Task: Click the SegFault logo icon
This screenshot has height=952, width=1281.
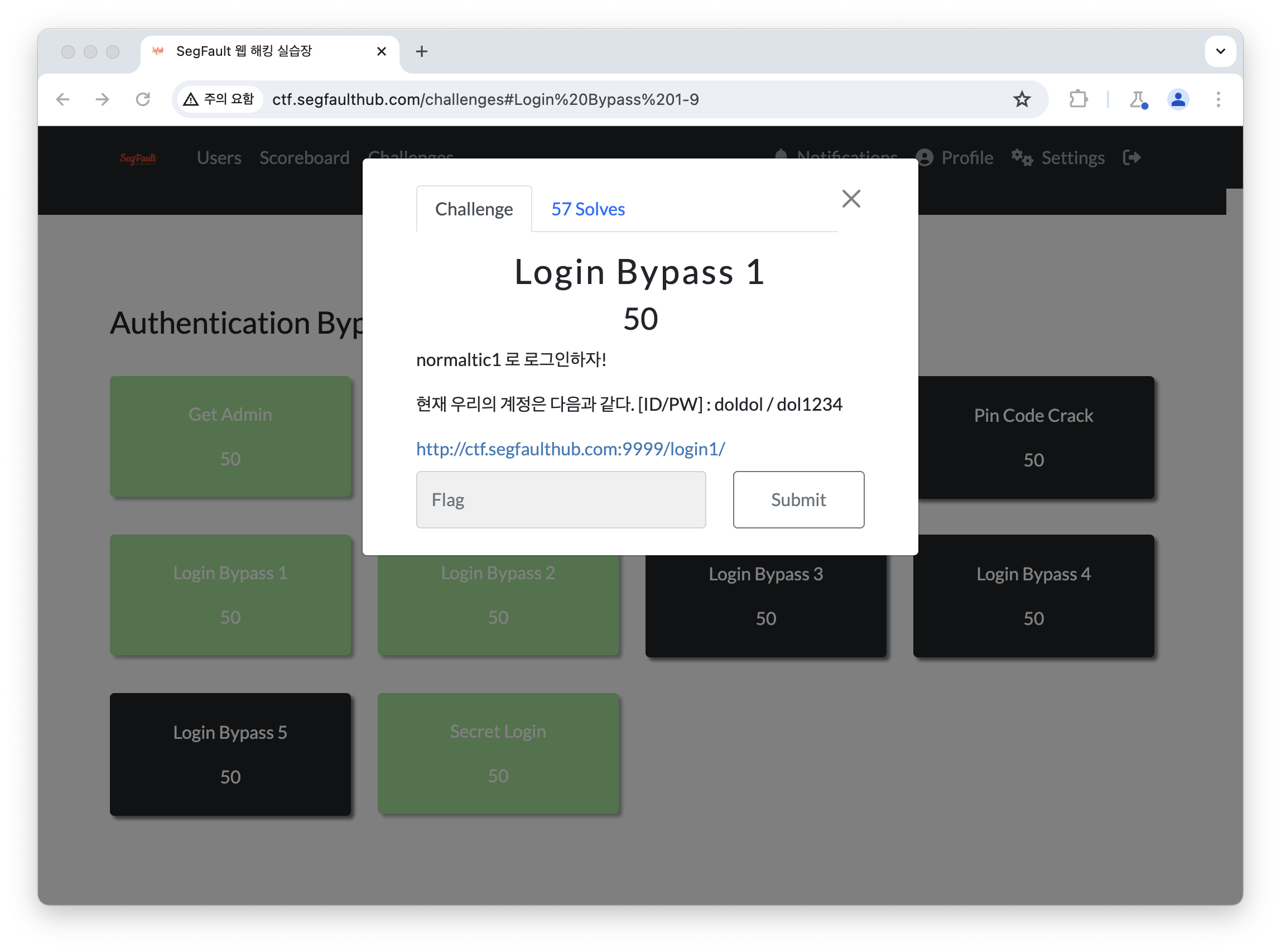Action: (138, 158)
